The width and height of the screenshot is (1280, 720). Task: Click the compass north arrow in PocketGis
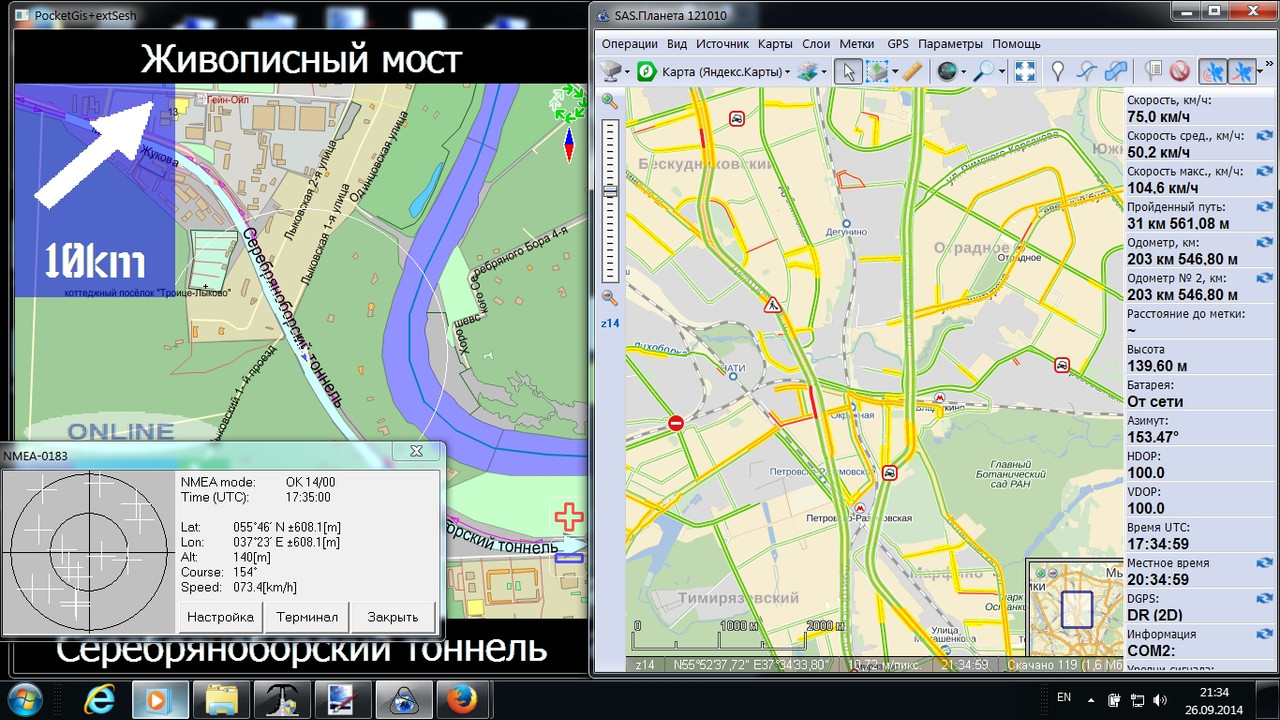(x=569, y=146)
